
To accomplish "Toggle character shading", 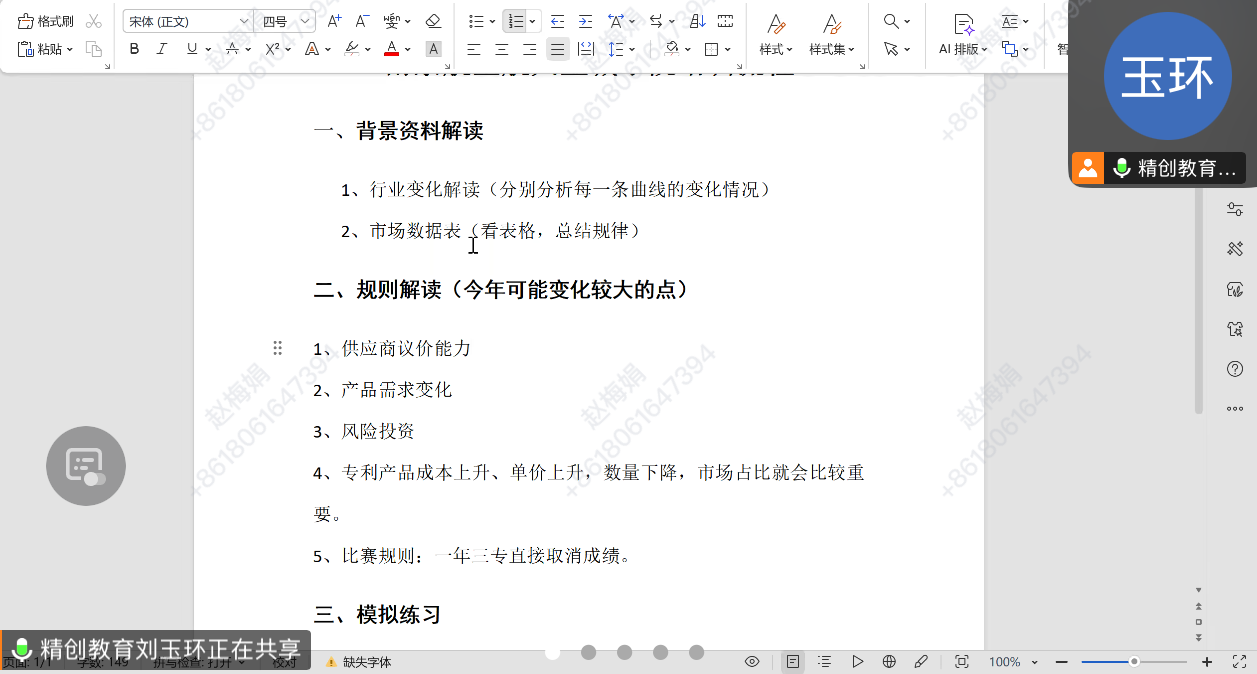I will pos(433,49).
